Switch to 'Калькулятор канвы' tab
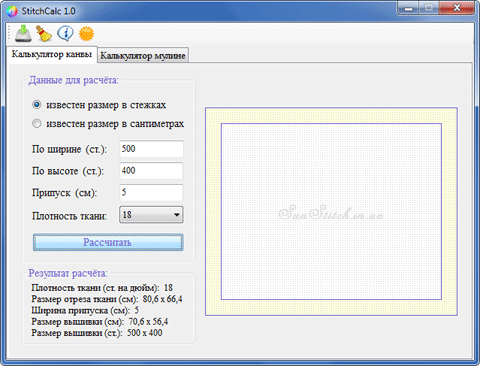 pos(52,54)
